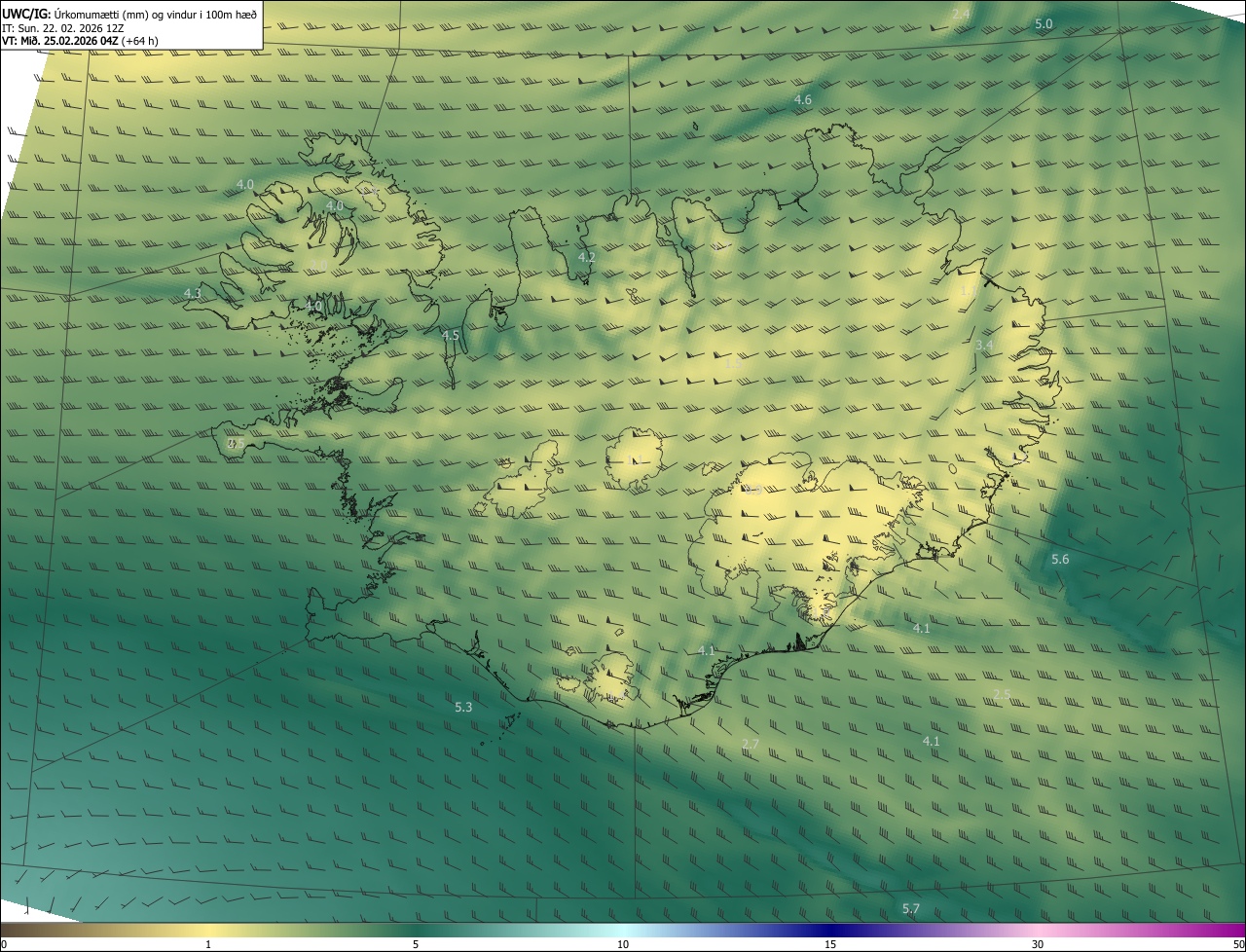Click the 2.7 value label on the map
Viewport: 1246px width, 952px height.
tap(751, 744)
